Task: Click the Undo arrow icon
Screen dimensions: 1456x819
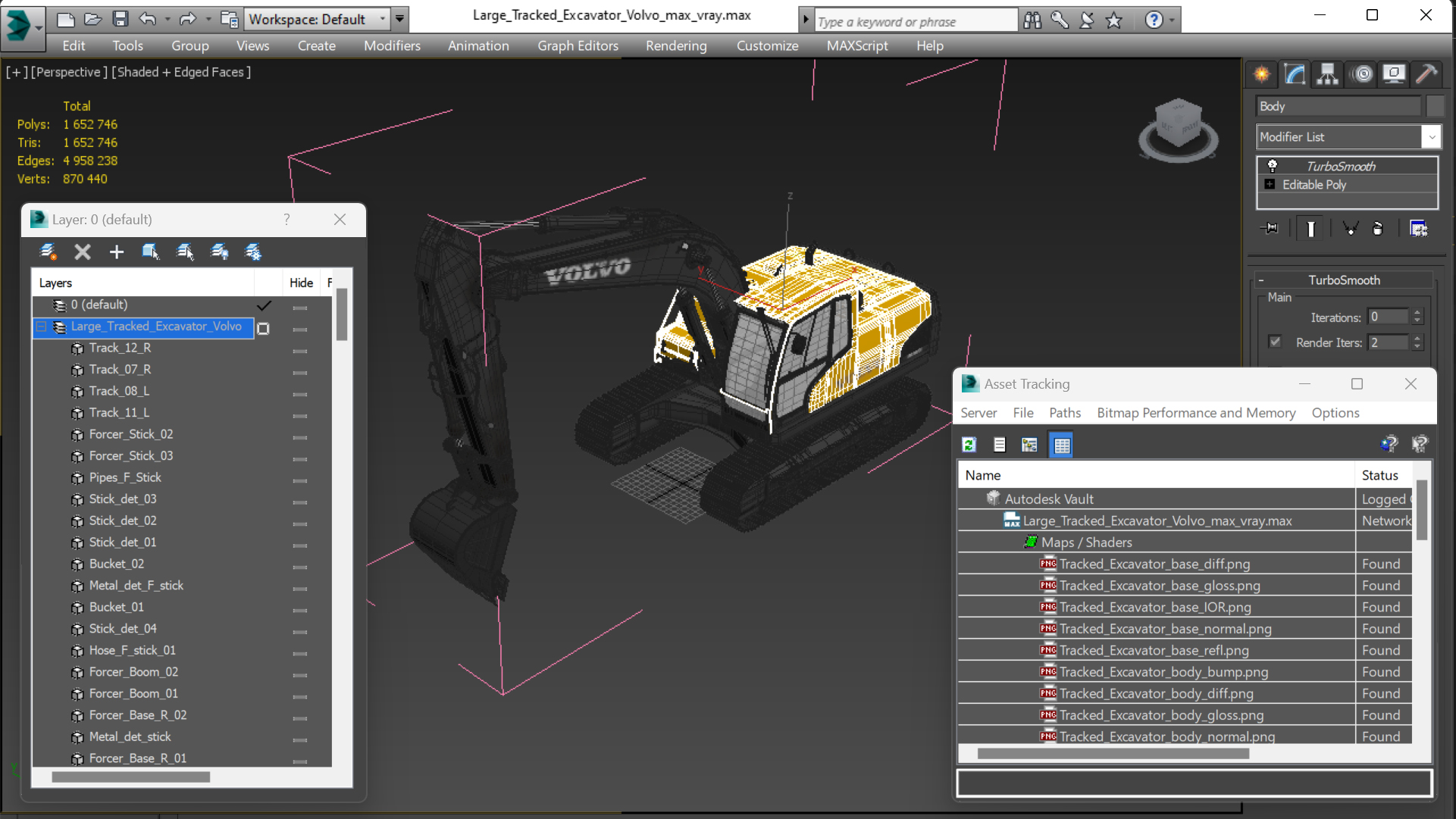Action: (148, 19)
